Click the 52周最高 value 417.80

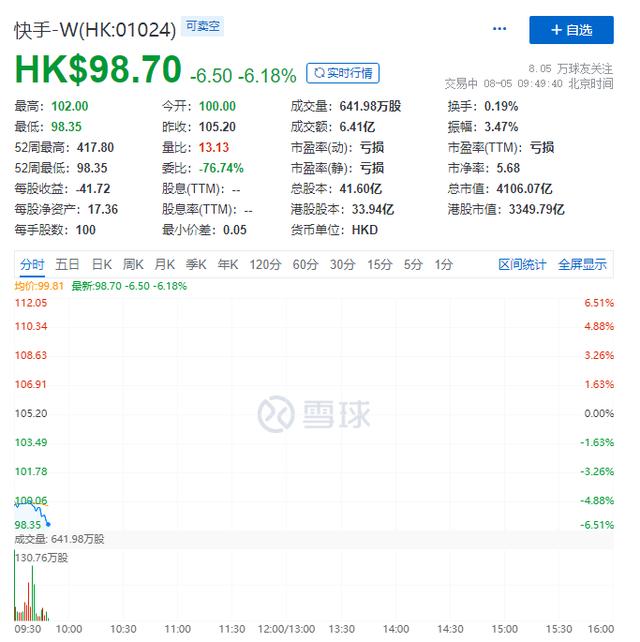click(x=95, y=147)
